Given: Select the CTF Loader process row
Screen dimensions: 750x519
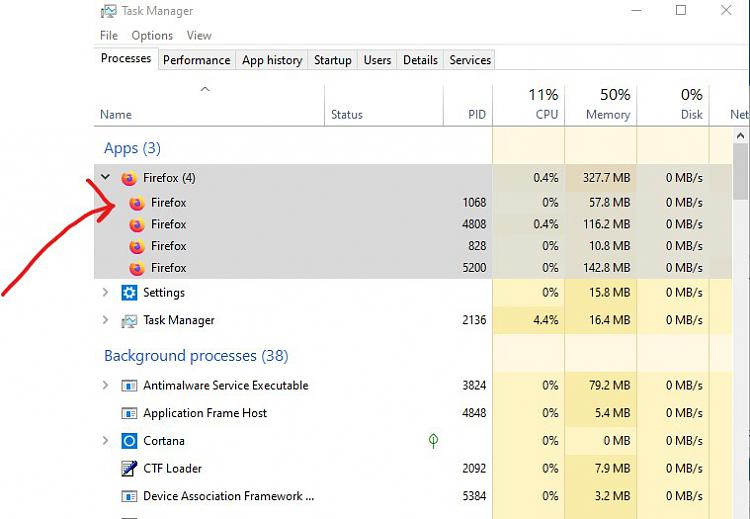Looking at the screenshot, I should pos(413,468).
